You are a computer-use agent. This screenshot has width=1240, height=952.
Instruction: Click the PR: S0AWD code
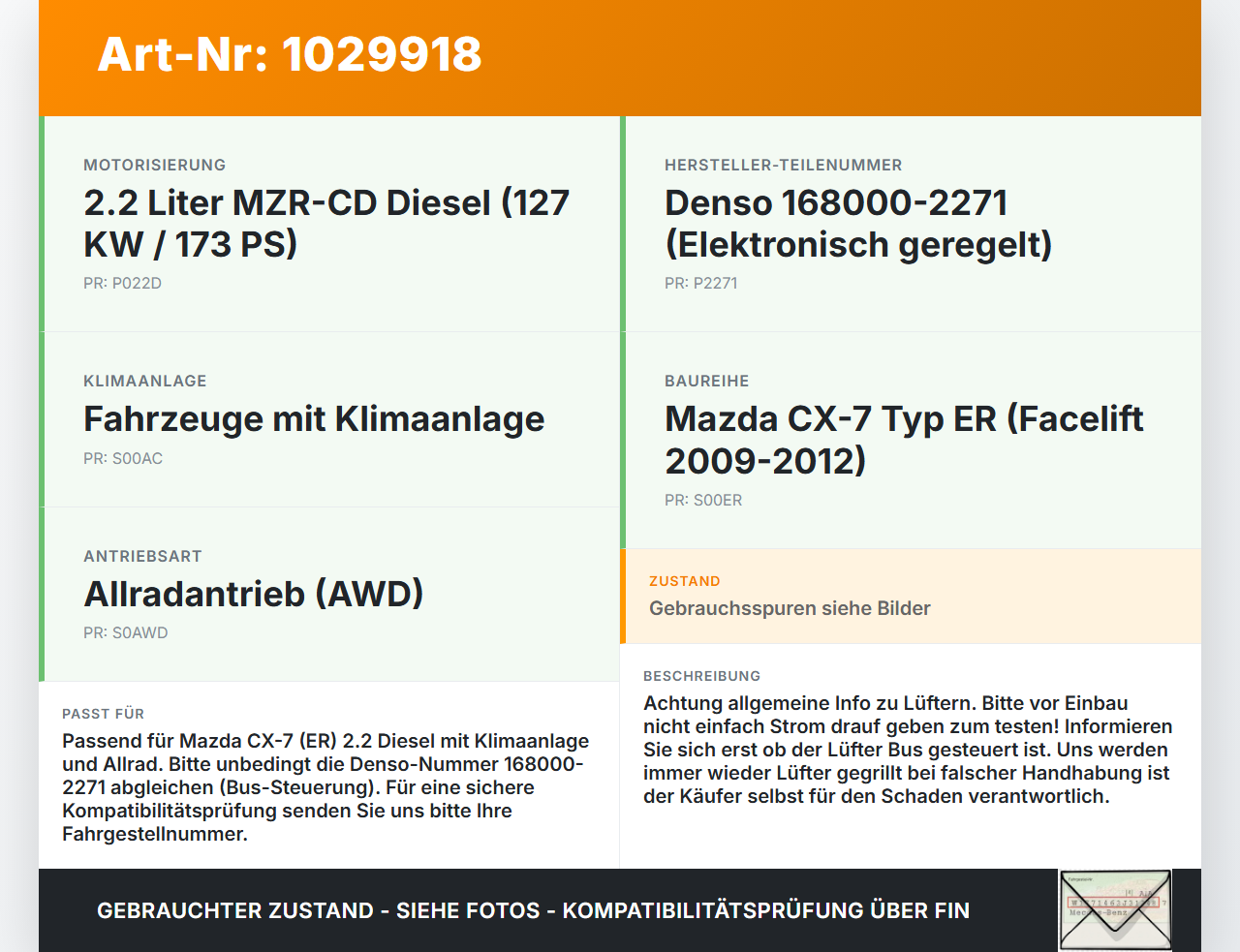pos(126,632)
